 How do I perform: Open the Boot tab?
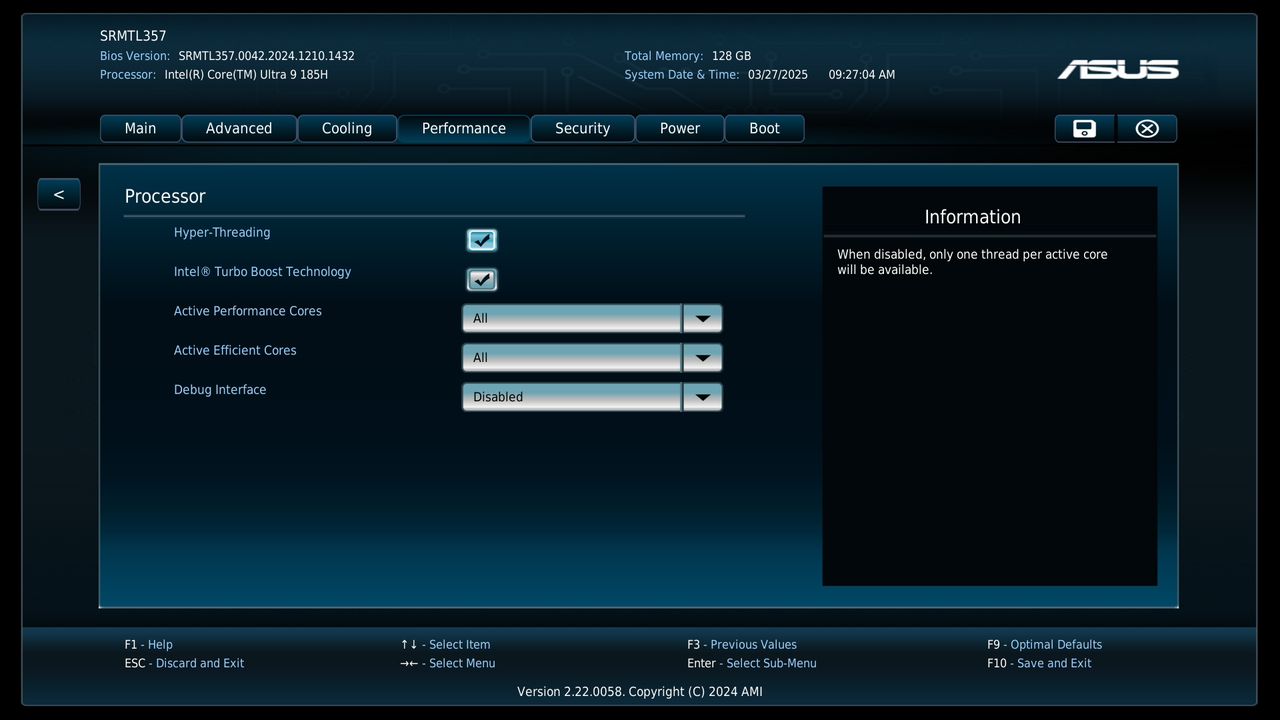pos(765,129)
